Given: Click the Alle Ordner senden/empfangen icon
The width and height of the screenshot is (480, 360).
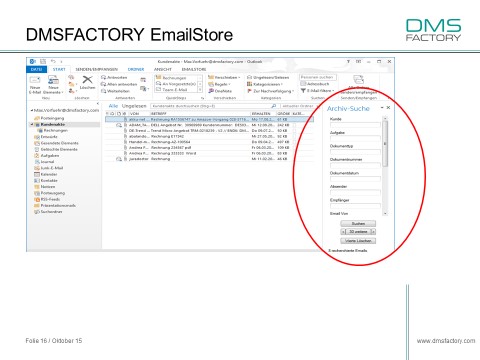Looking at the screenshot, I should tap(358, 80).
